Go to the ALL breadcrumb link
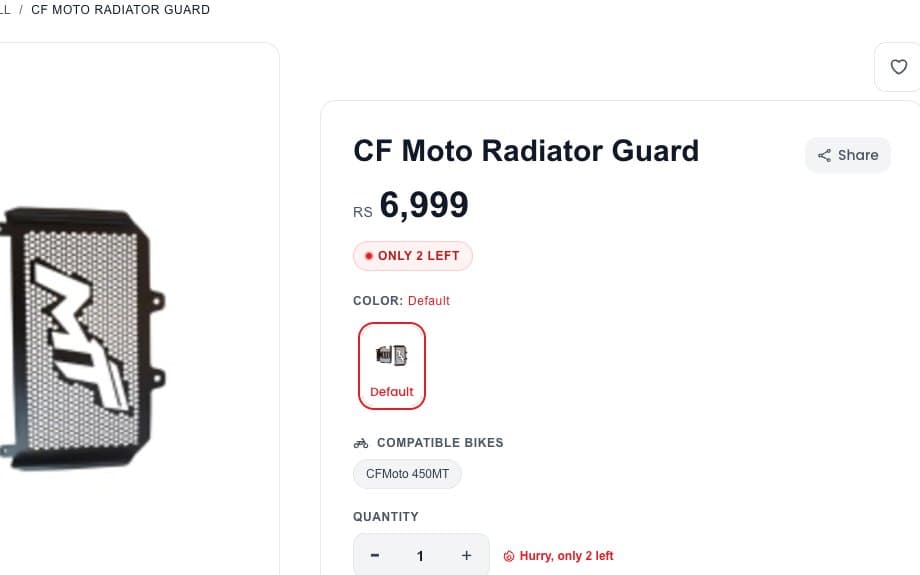Viewport: 920px width, 575px height. pos(5,10)
